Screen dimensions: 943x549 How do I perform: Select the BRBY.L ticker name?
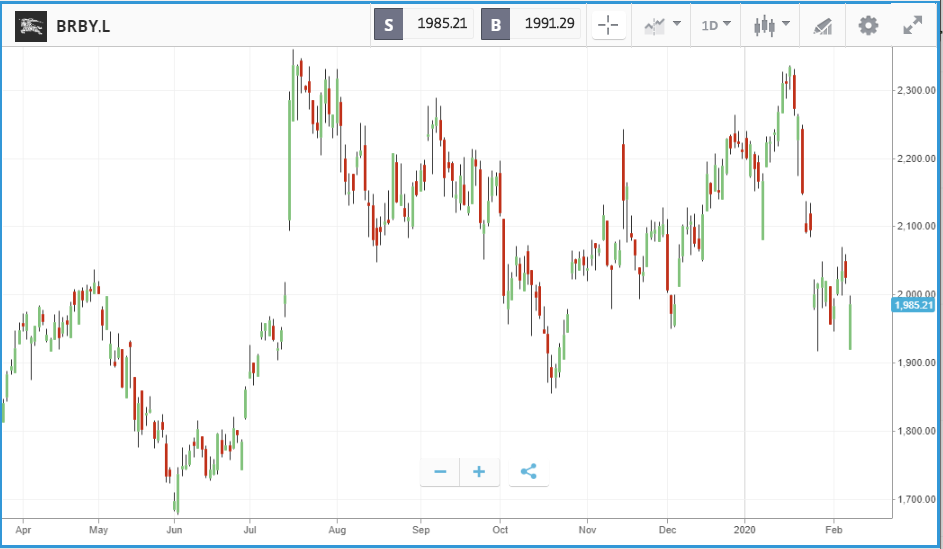(x=83, y=26)
